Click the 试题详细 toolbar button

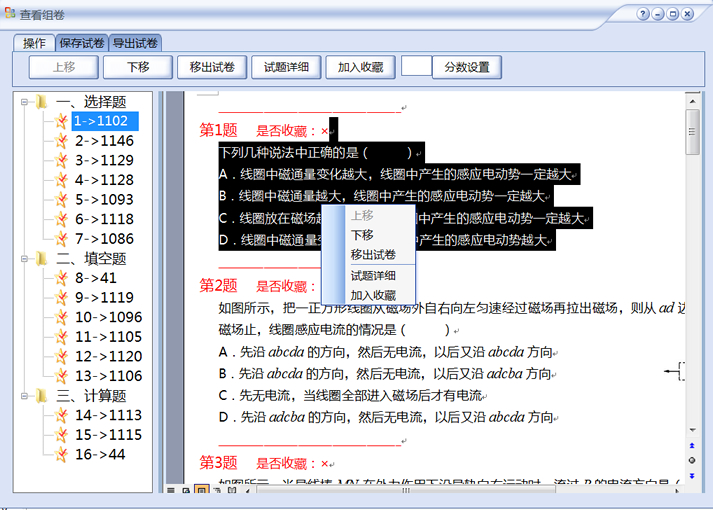click(286, 67)
